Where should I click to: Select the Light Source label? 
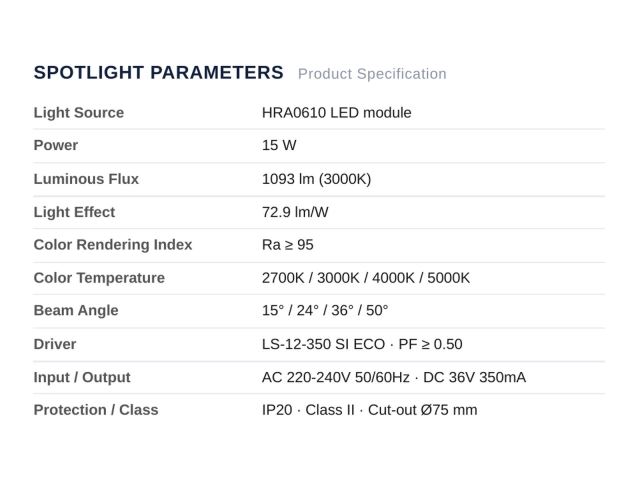(x=79, y=113)
